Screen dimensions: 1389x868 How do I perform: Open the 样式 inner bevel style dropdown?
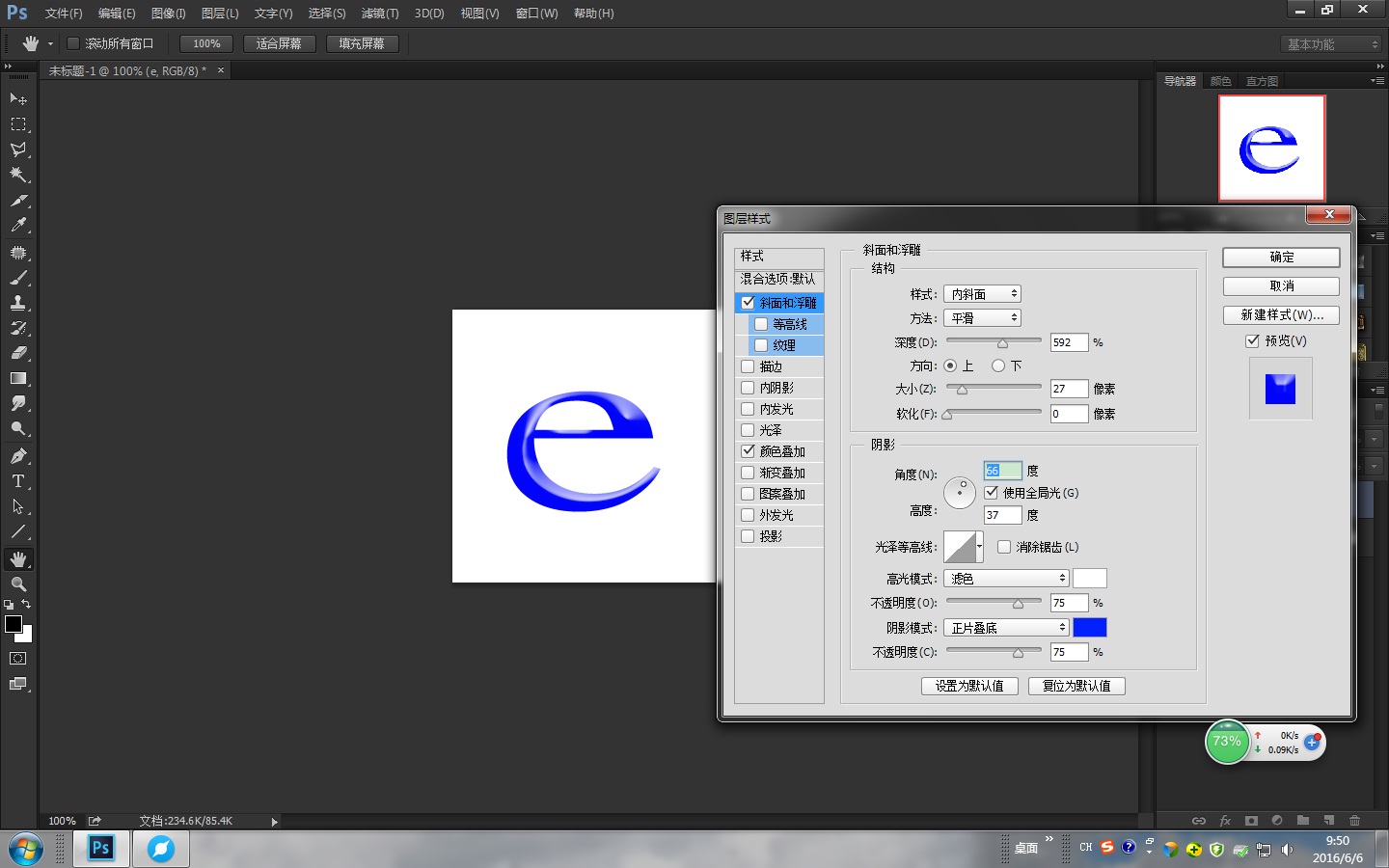pos(982,294)
